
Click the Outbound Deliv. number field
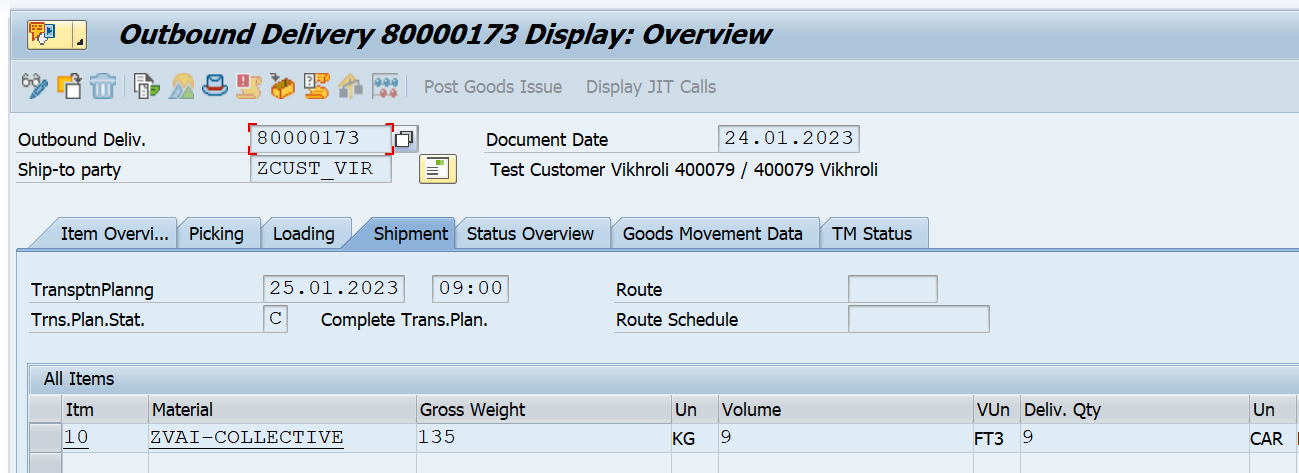320,139
